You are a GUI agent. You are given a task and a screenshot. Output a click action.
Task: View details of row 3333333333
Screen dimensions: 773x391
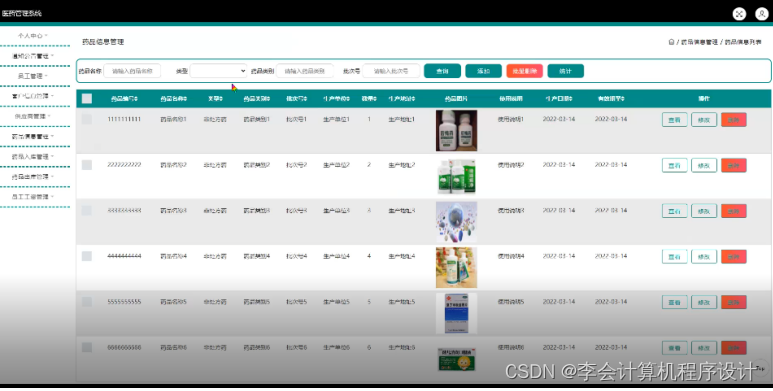point(674,211)
